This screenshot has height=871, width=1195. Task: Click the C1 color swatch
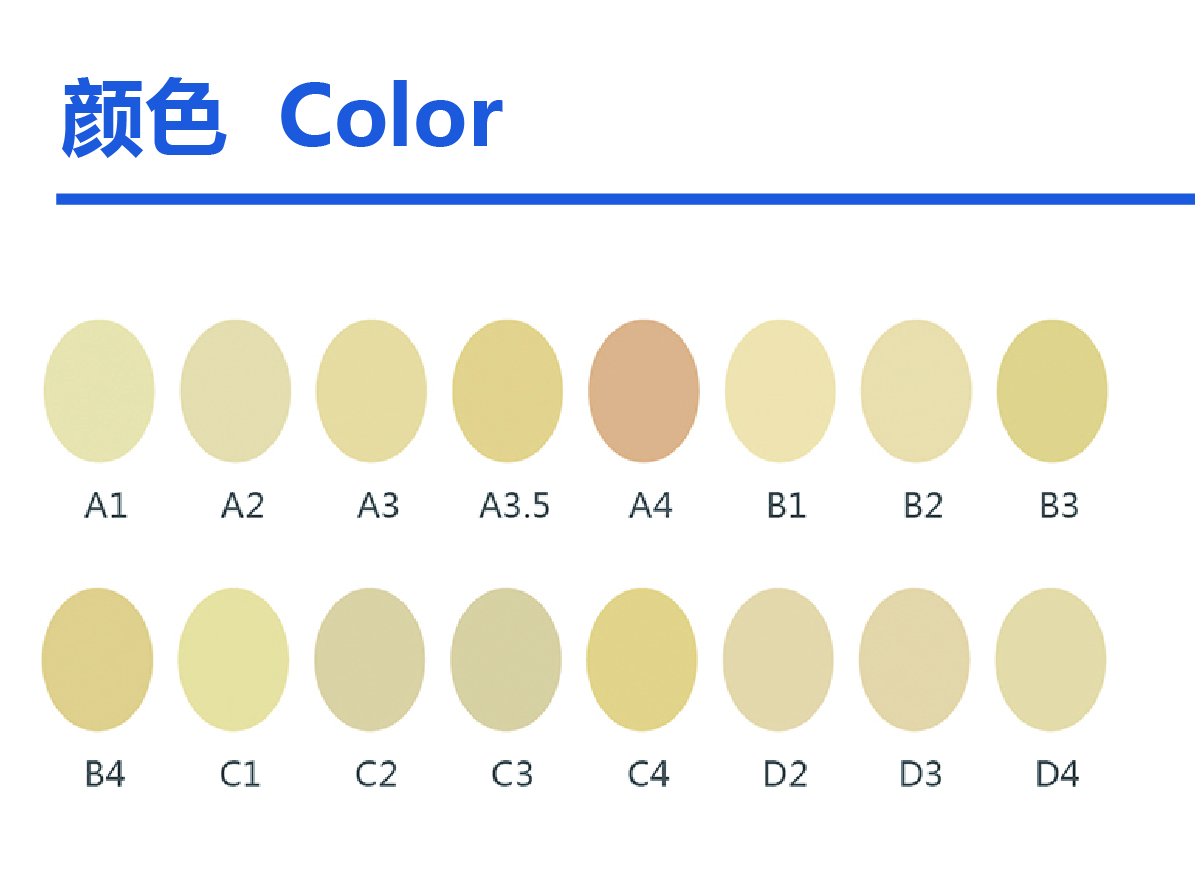tap(233, 659)
